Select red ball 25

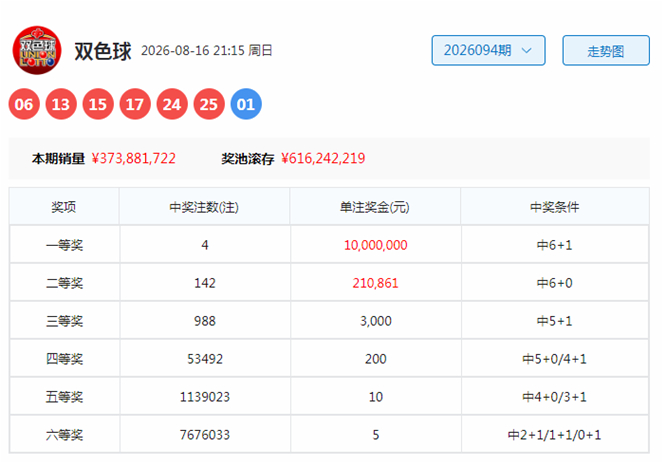pos(209,104)
